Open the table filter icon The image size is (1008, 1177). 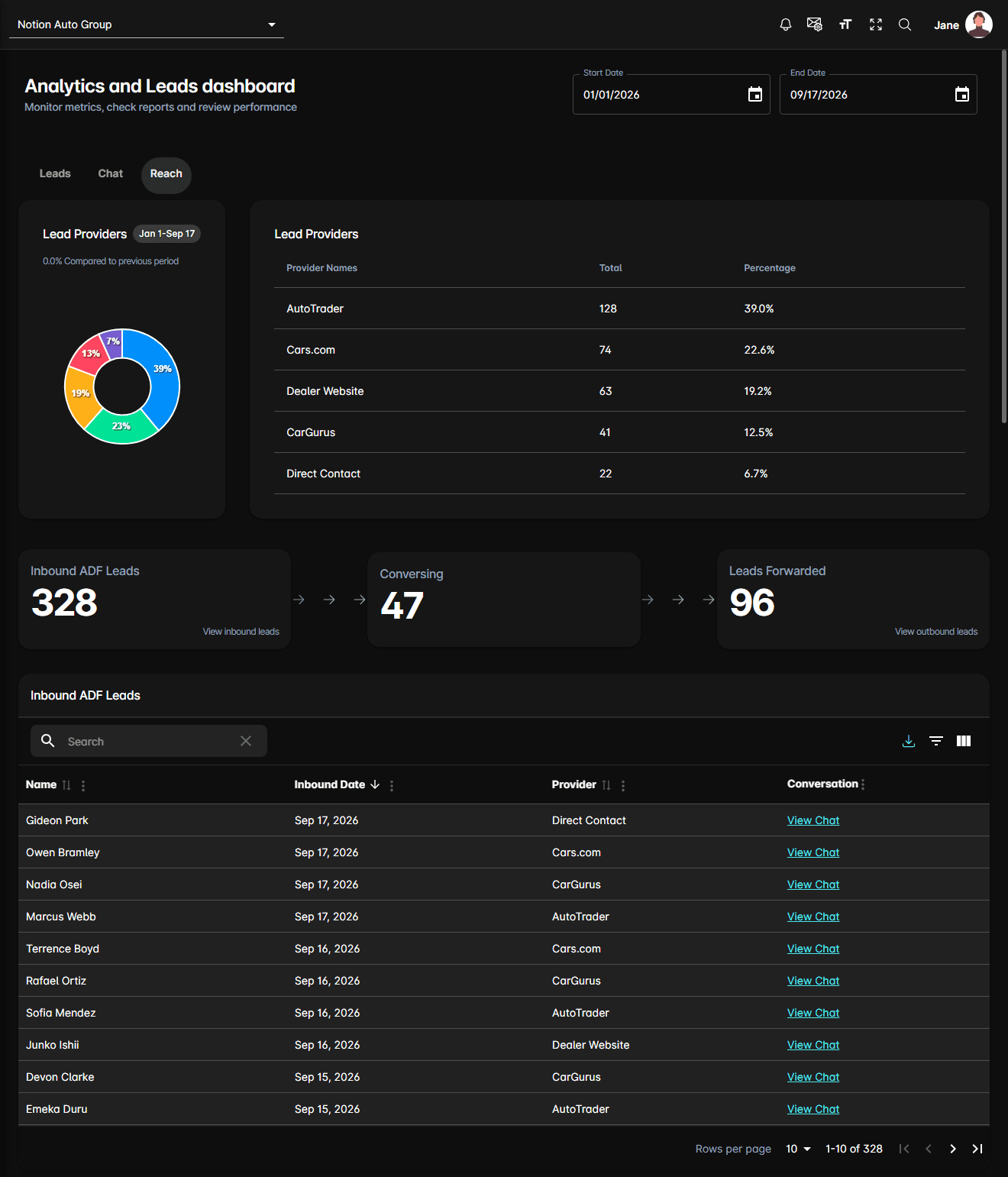click(x=936, y=741)
